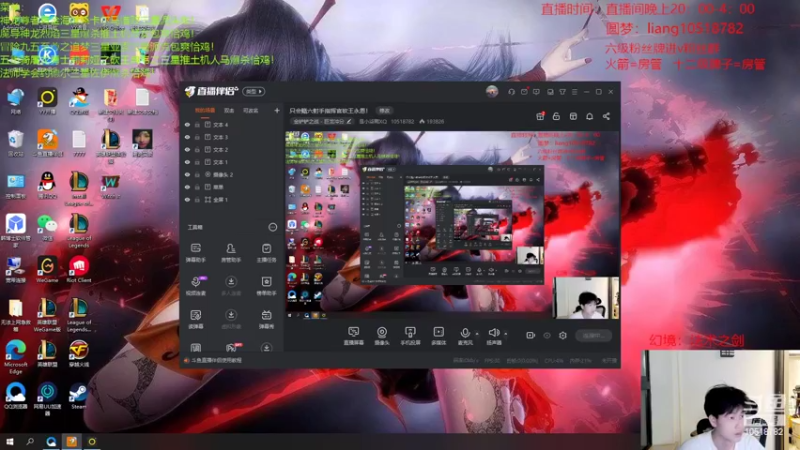Add a new scene with plus icon

(277, 110)
